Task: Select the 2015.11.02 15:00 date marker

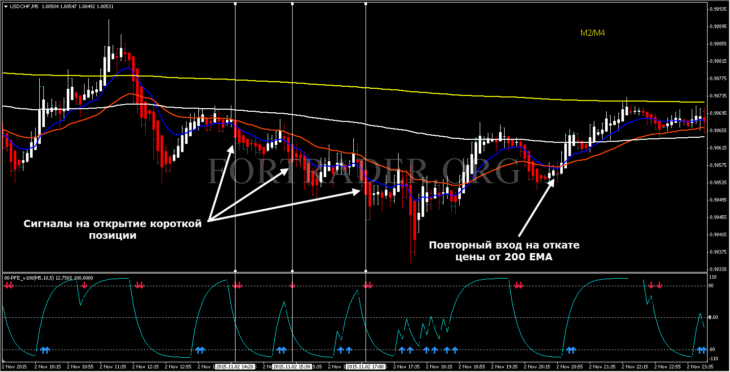Action: coord(292,367)
